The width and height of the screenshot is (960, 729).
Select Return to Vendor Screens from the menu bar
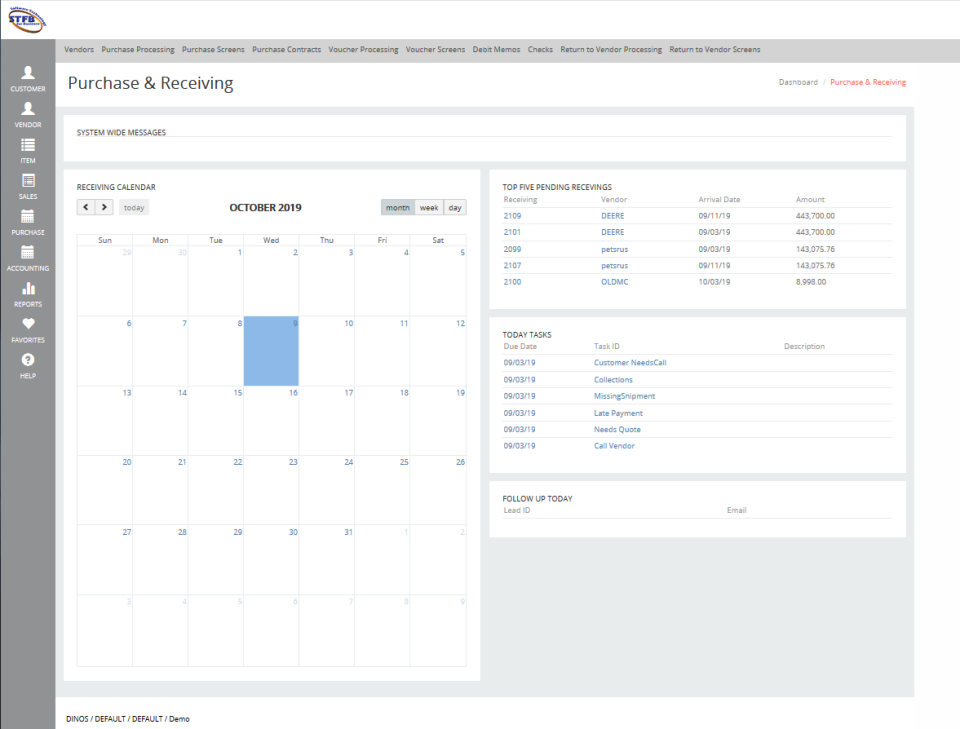point(715,49)
